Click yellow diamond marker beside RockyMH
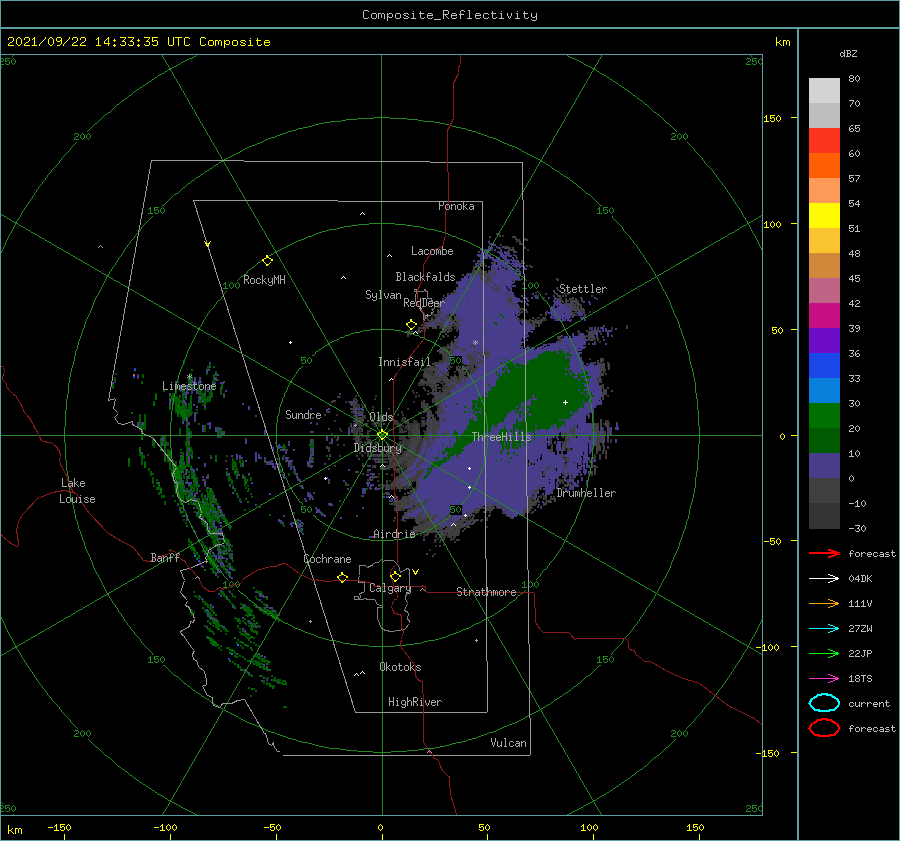 [267, 261]
